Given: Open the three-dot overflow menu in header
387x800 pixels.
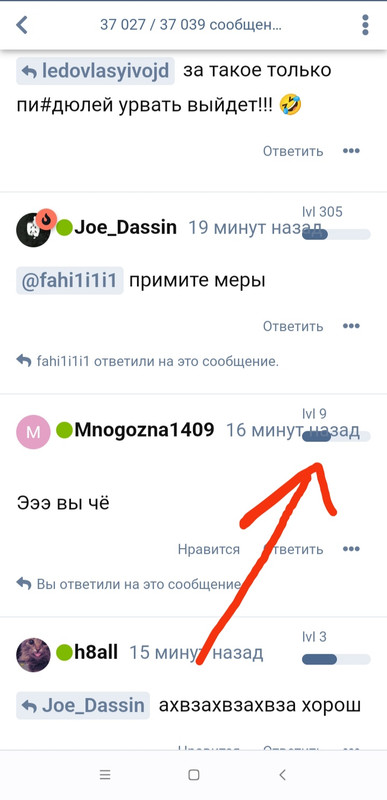Looking at the screenshot, I should click(365, 24).
